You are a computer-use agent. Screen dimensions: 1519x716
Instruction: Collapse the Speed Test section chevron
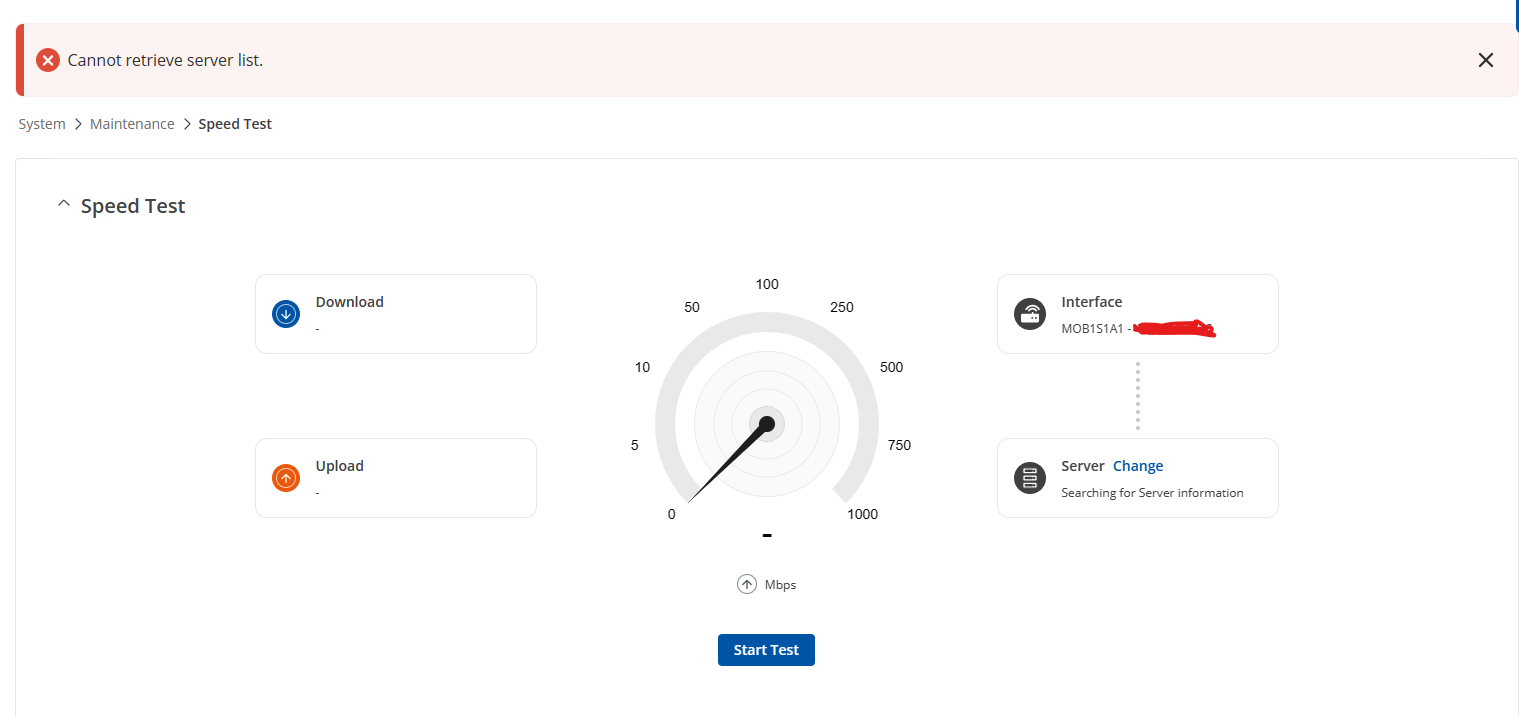tap(64, 205)
